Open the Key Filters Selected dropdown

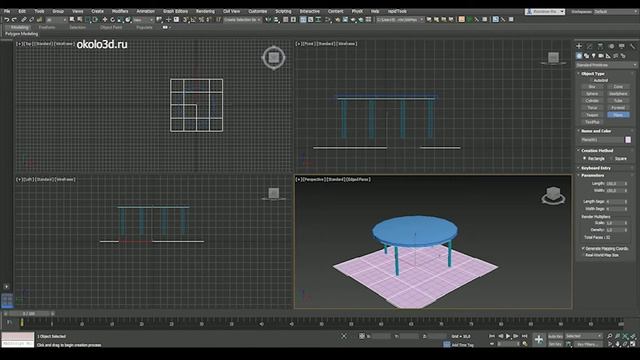coord(584,336)
